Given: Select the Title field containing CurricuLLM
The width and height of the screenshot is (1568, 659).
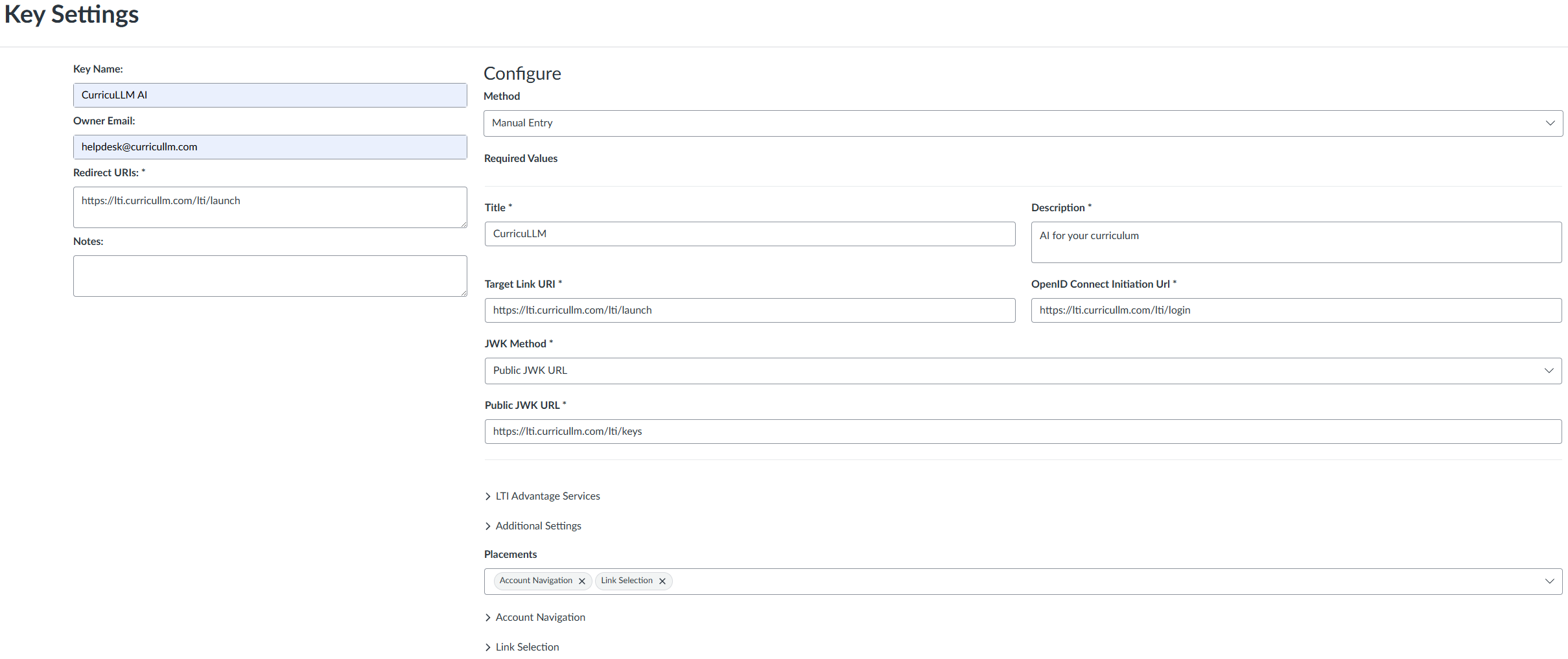Looking at the screenshot, I should [749, 234].
